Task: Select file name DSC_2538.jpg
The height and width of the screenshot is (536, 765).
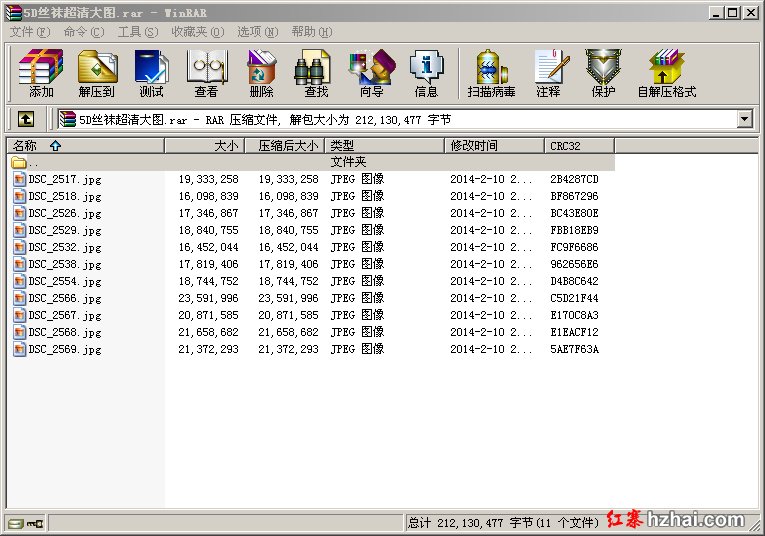Action: (x=65, y=264)
